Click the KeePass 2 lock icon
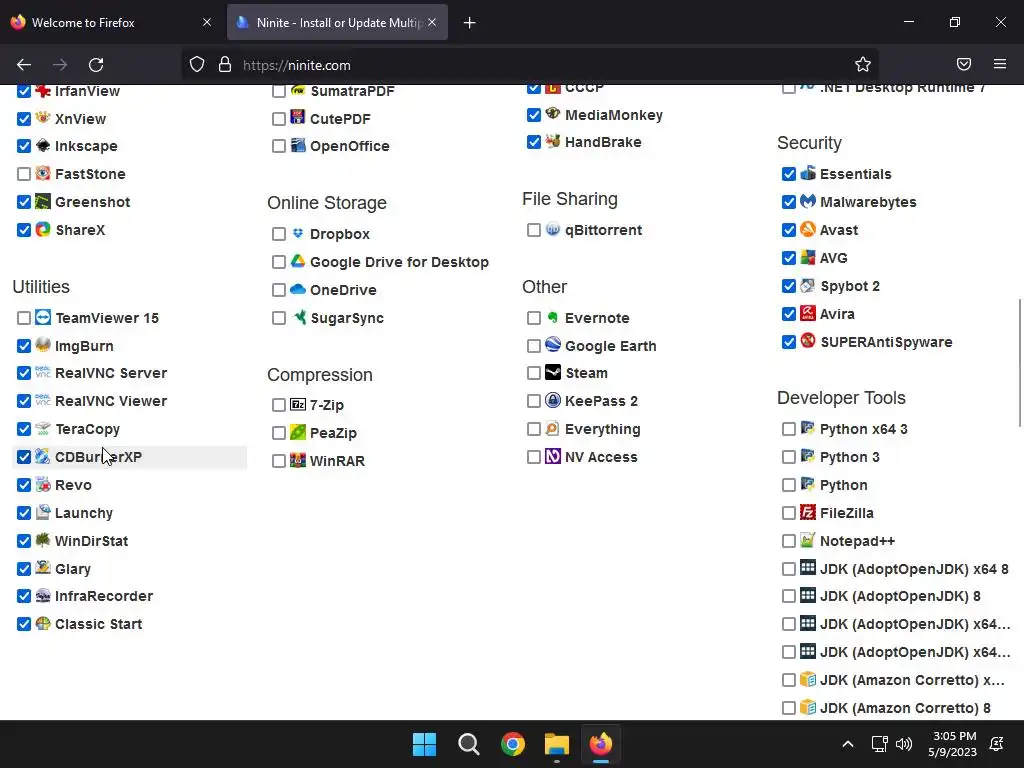Image resolution: width=1024 pixels, height=768 pixels. (552, 401)
